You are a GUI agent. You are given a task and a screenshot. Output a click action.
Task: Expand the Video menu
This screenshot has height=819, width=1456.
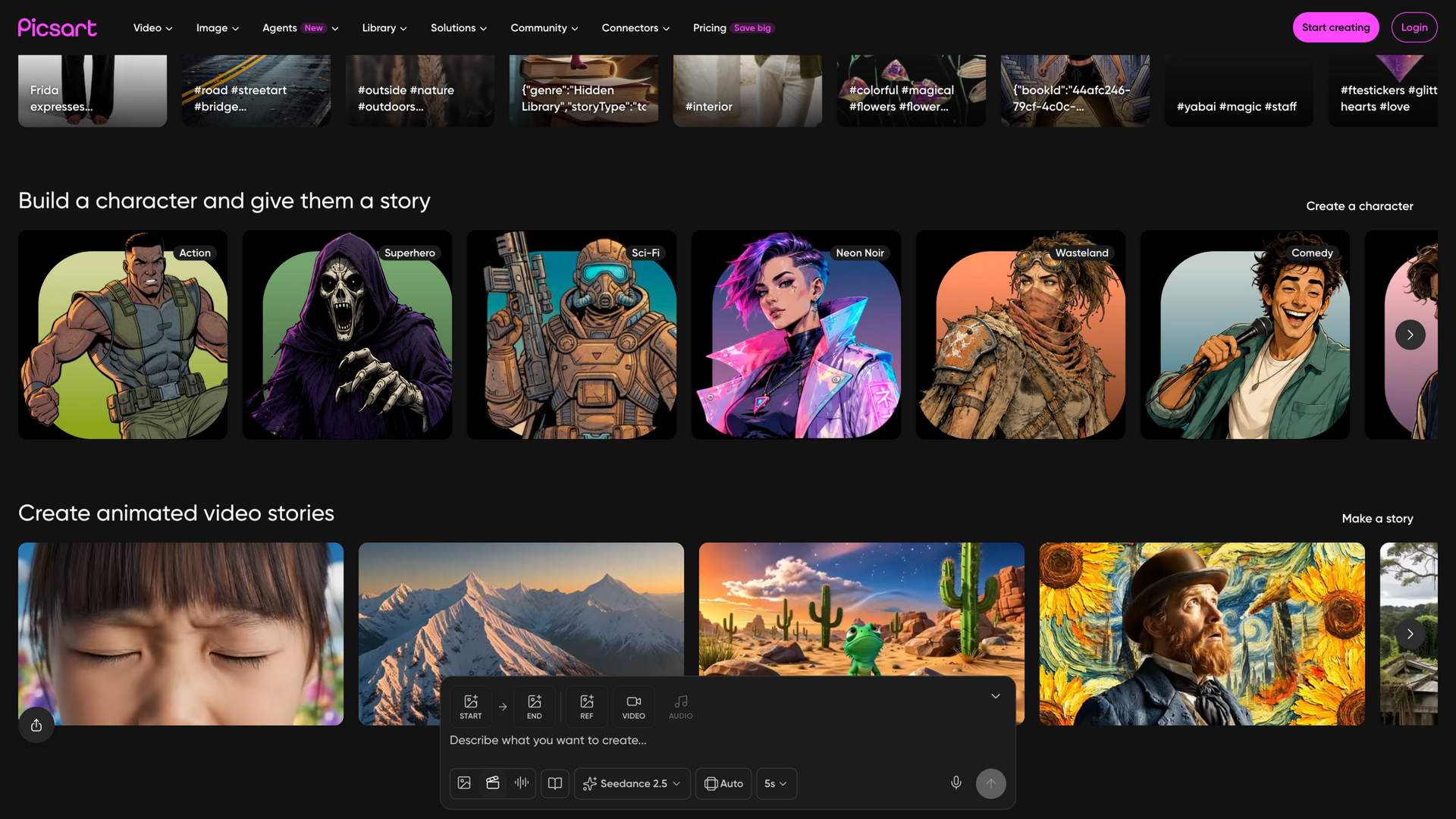153,28
